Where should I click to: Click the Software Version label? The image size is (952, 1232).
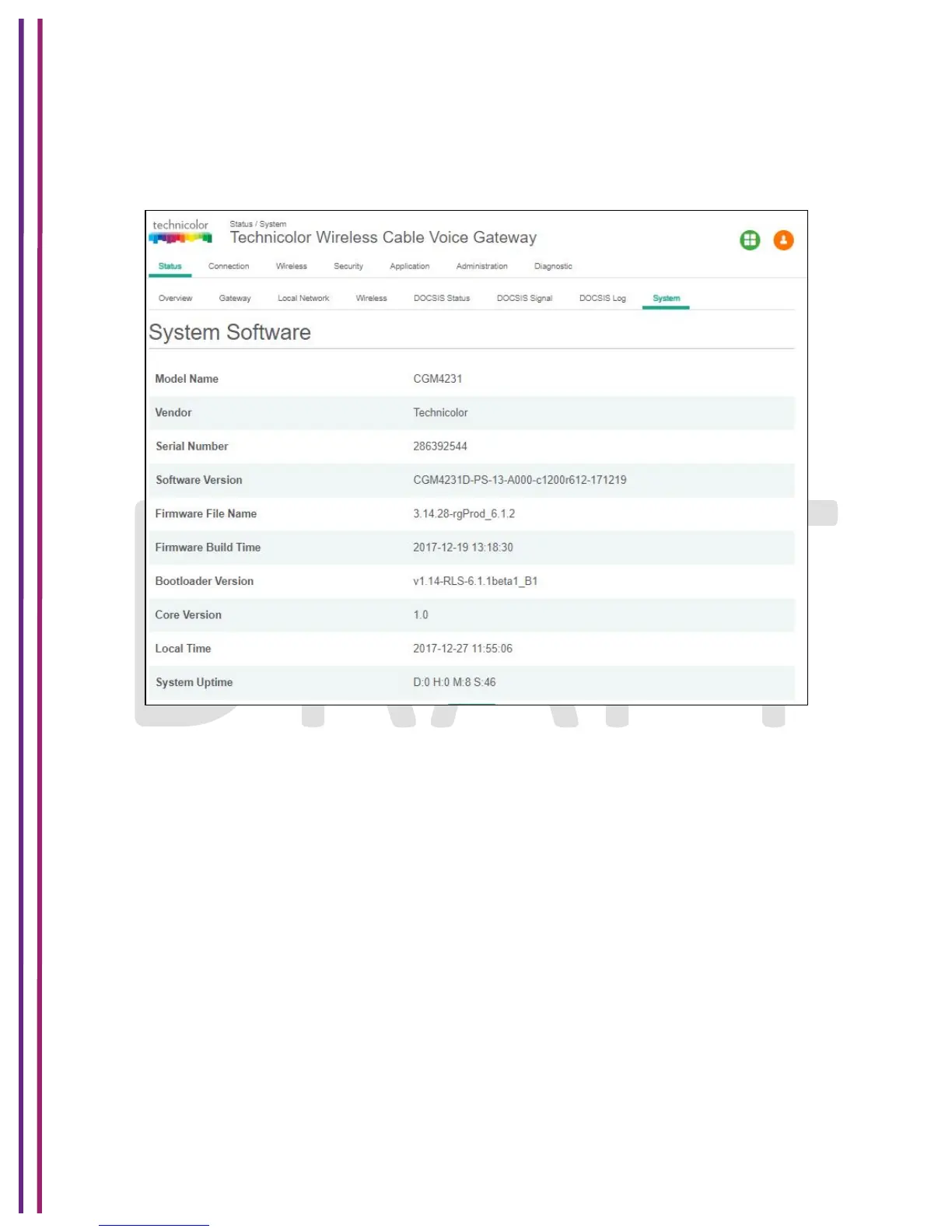(199, 480)
